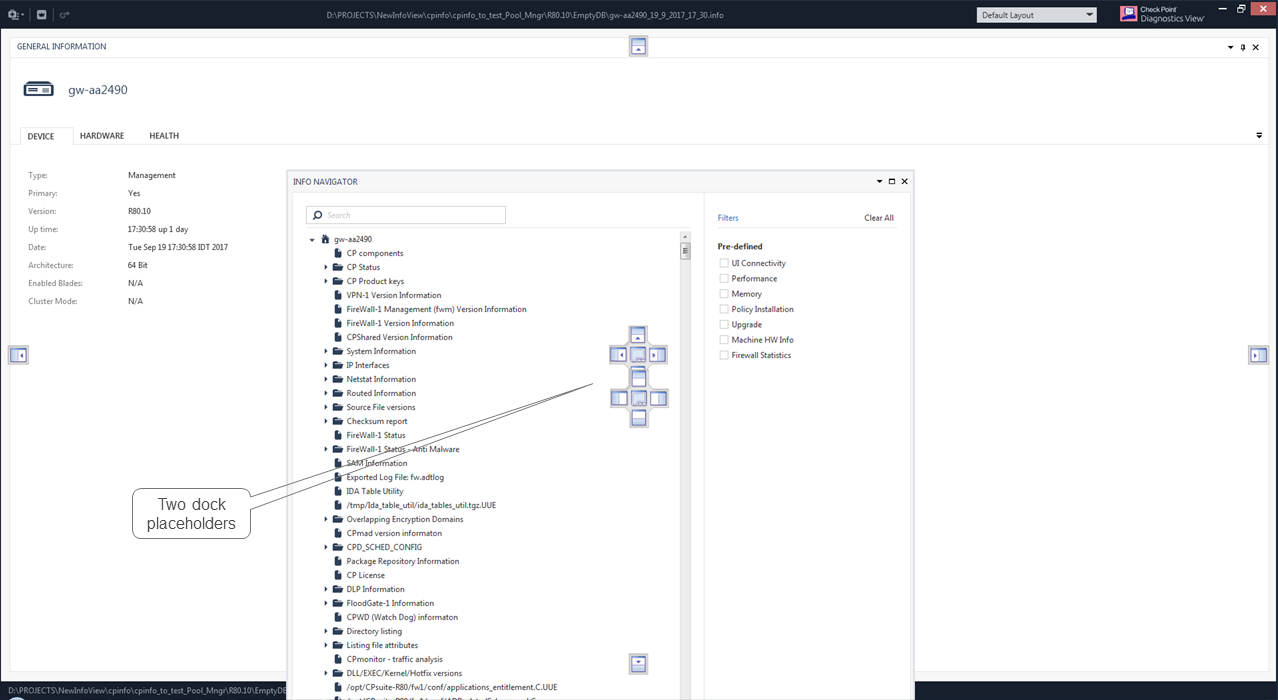Select FireWall-1 Status tree item
This screenshot has width=1278, height=700.
coord(376,435)
